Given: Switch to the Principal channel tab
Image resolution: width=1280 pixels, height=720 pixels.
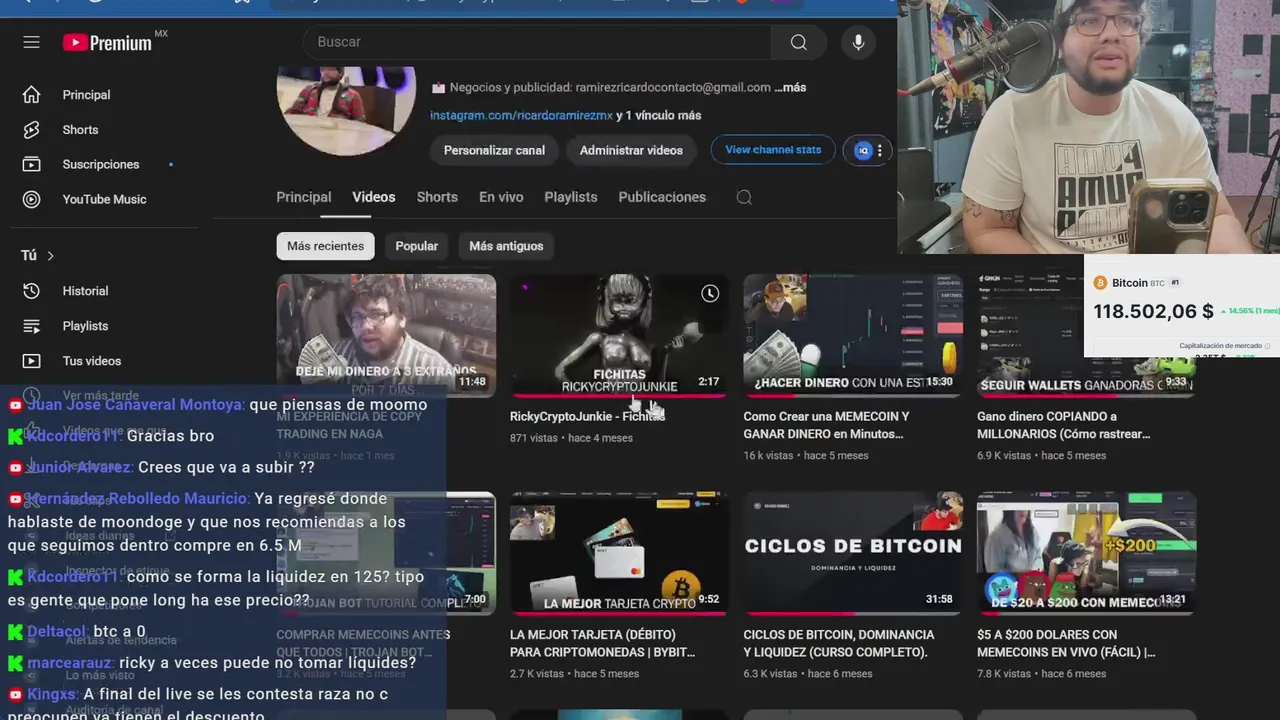Looking at the screenshot, I should [304, 197].
